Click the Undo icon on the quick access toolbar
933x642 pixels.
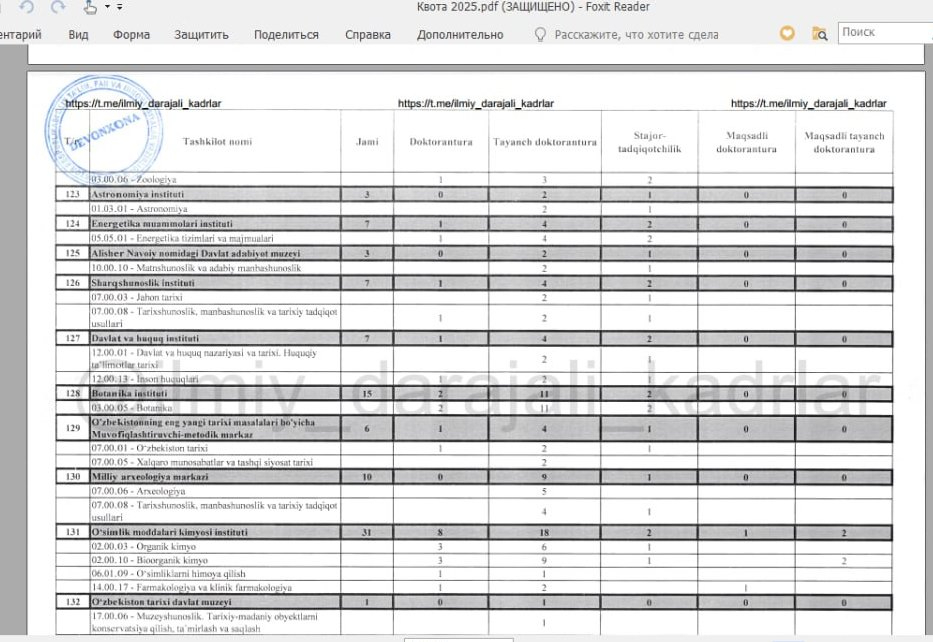click(x=27, y=7)
